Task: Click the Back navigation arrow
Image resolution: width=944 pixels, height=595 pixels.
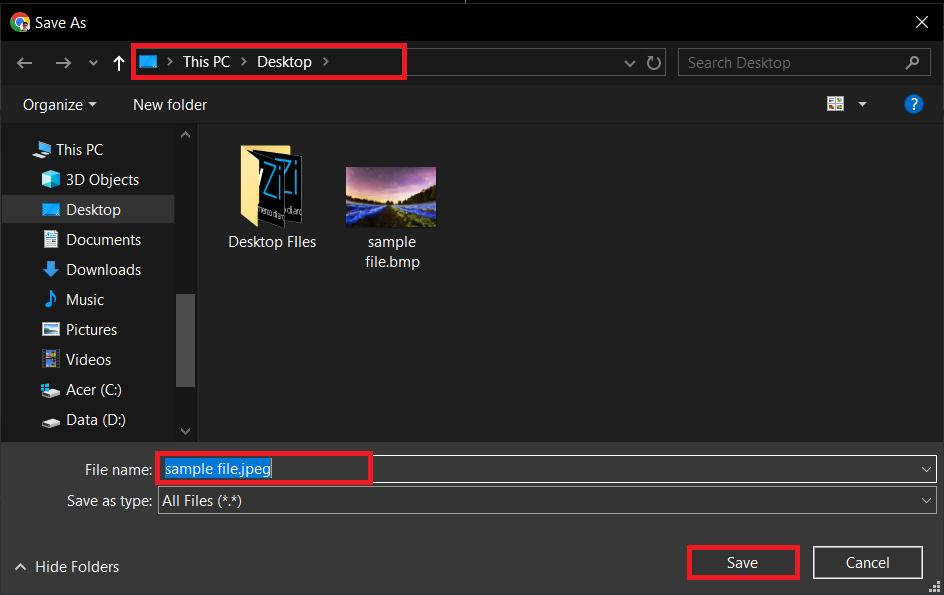Action: coord(24,62)
